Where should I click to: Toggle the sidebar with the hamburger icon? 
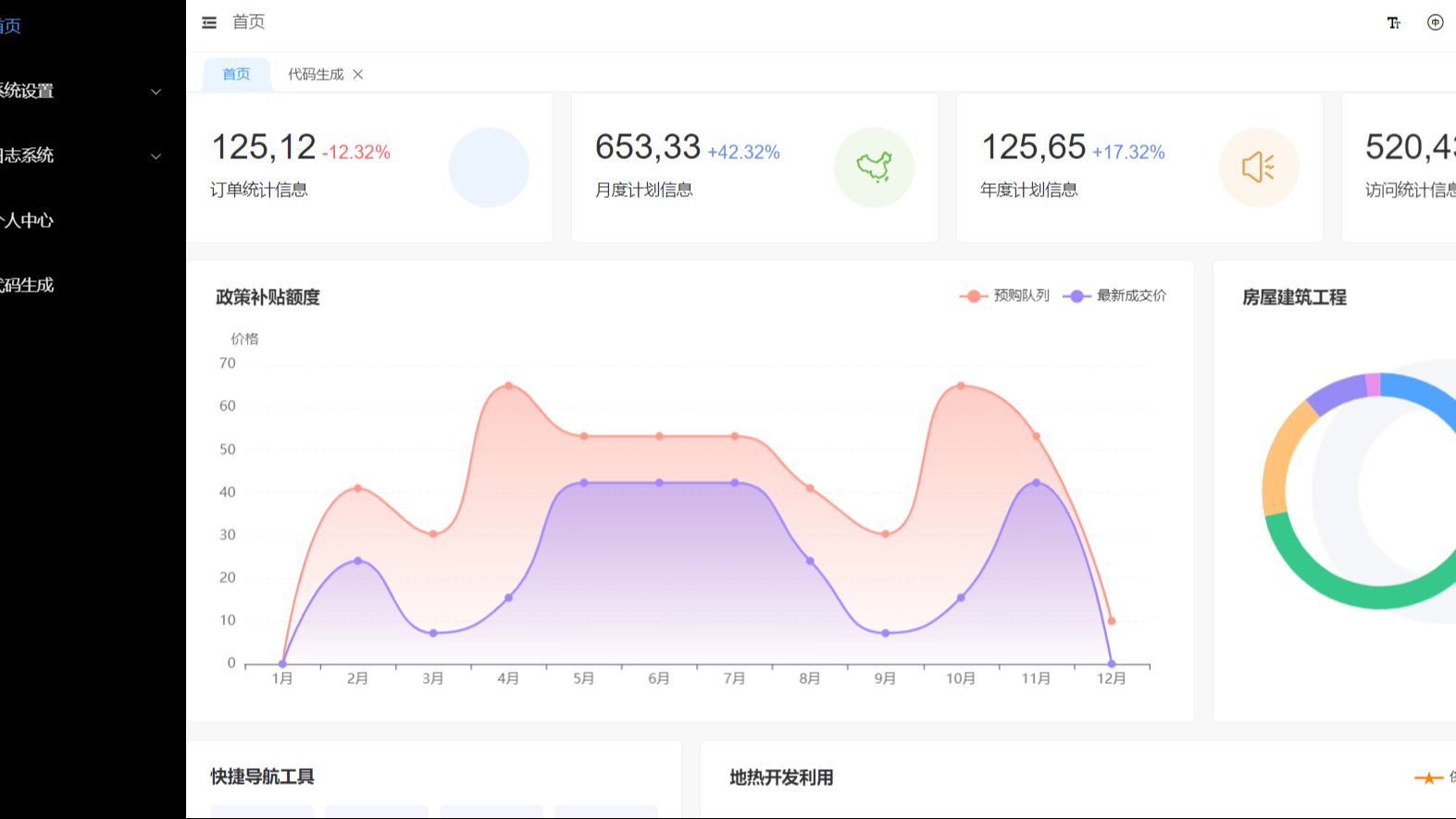point(209,22)
